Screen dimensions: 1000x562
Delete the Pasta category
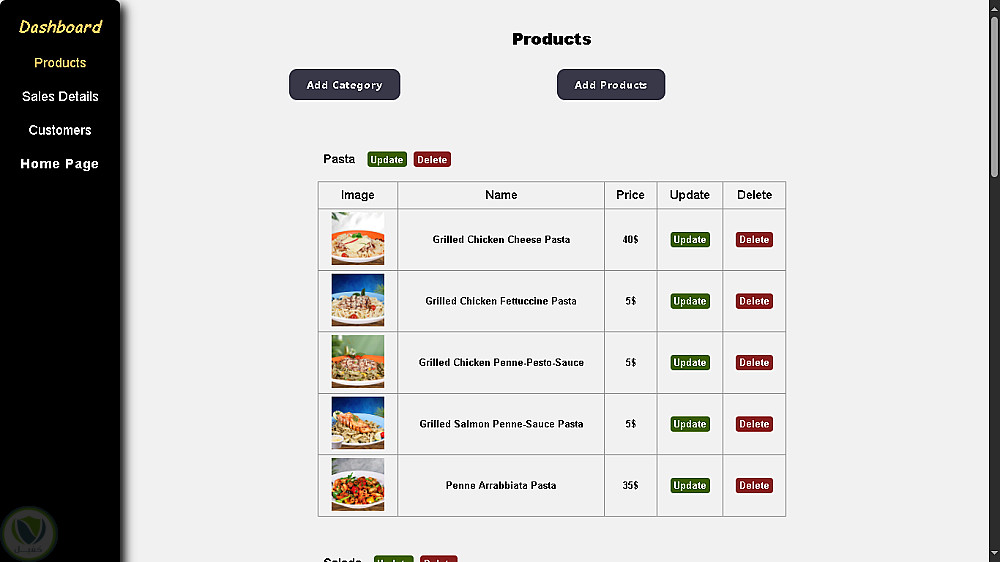coord(432,160)
